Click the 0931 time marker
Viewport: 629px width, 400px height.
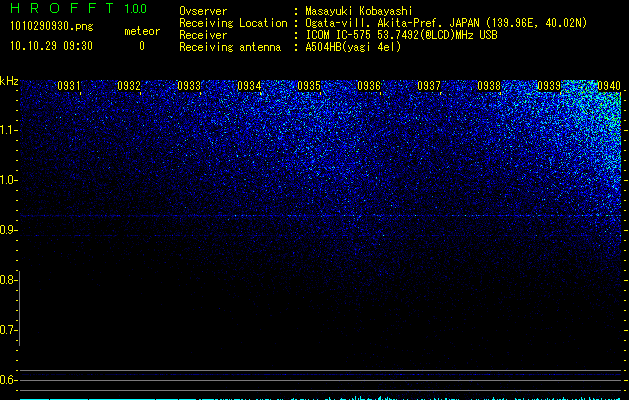point(69,86)
